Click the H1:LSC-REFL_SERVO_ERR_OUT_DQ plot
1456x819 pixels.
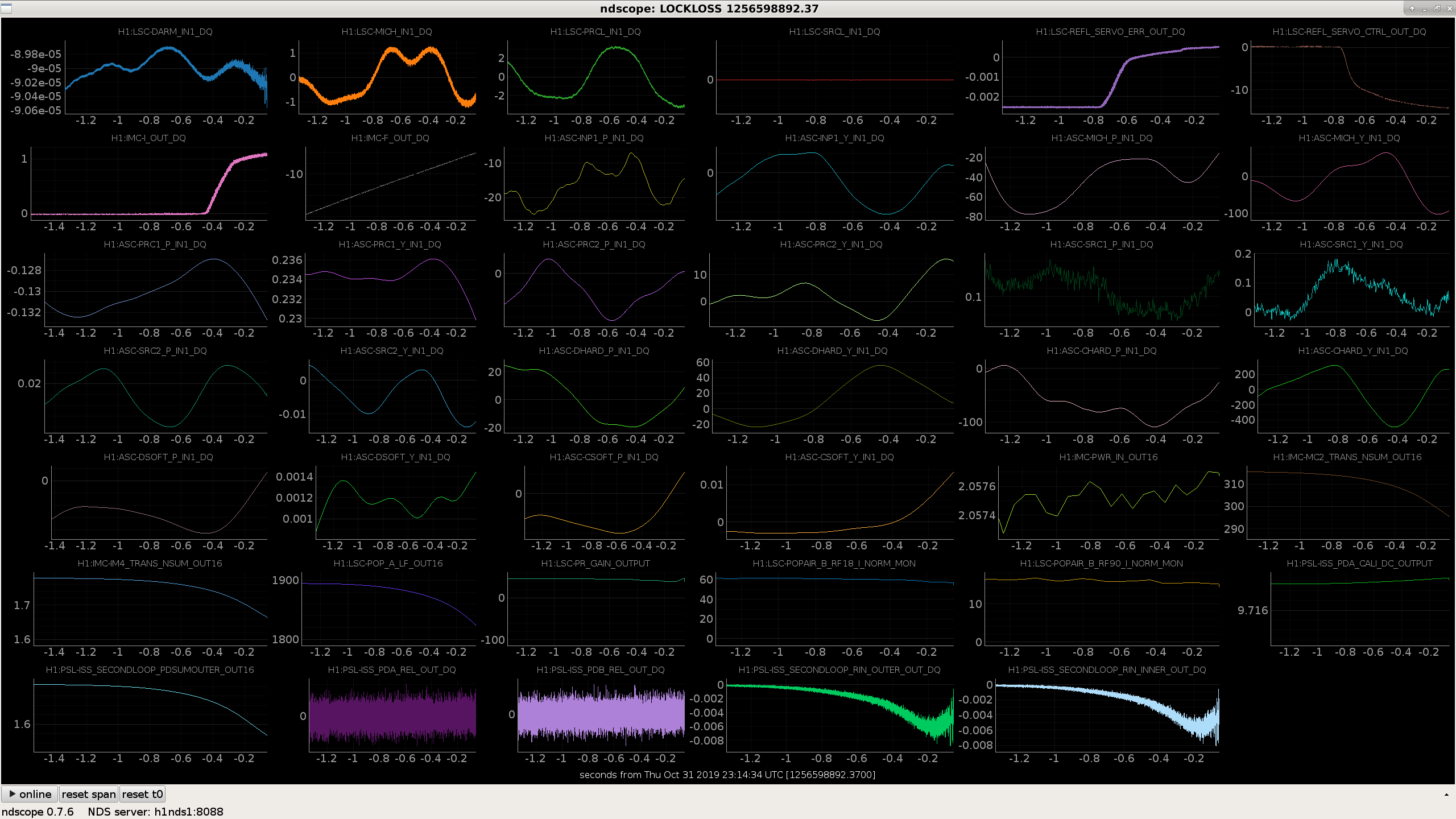click(1111, 77)
